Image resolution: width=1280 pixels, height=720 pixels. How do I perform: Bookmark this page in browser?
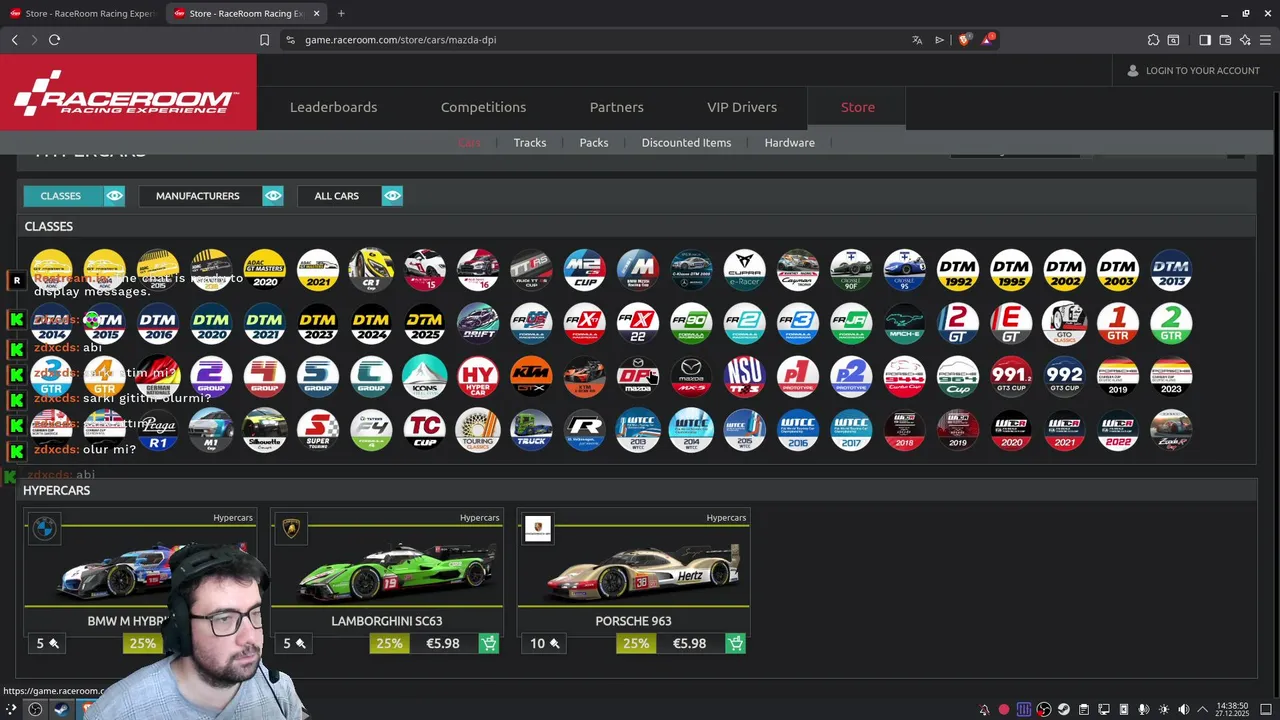pyautogui.click(x=264, y=40)
